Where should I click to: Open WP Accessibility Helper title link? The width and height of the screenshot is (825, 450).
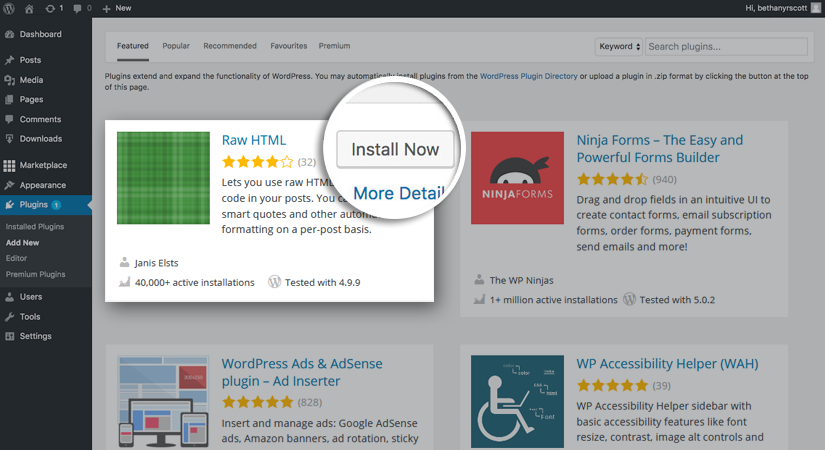tap(667, 364)
